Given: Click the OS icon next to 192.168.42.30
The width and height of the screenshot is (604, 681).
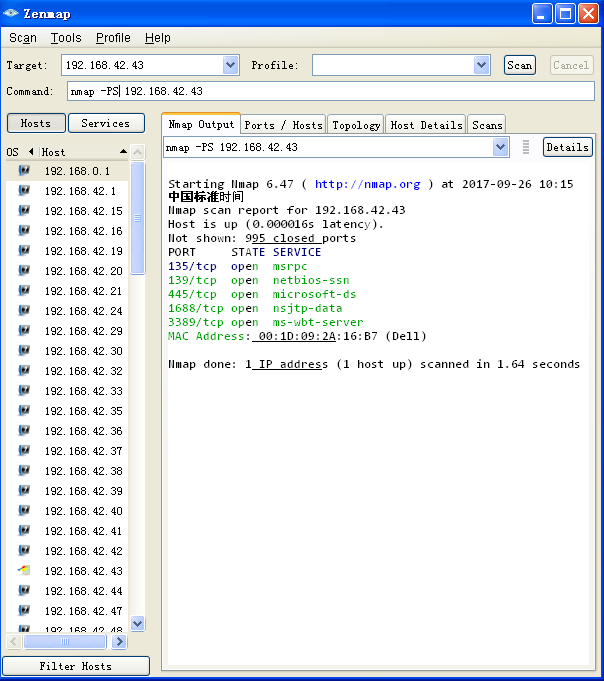Looking at the screenshot, I should (24, 350).
